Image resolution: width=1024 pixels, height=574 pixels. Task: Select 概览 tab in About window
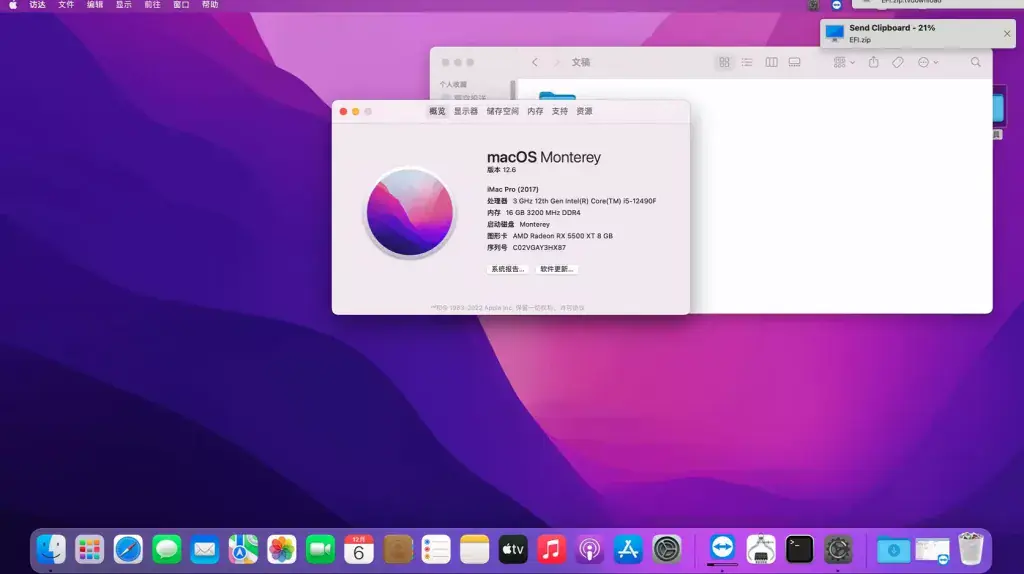[437, 111]
